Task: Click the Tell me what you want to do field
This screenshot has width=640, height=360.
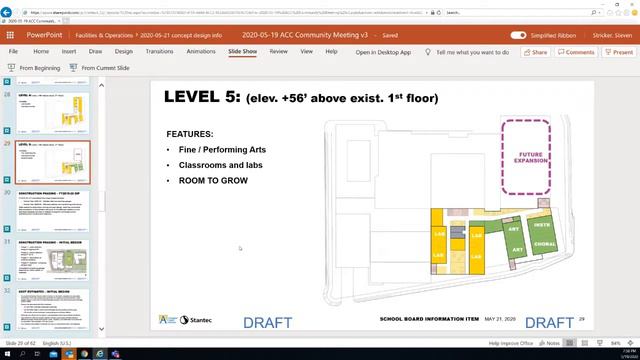Action: coord(472,52)
